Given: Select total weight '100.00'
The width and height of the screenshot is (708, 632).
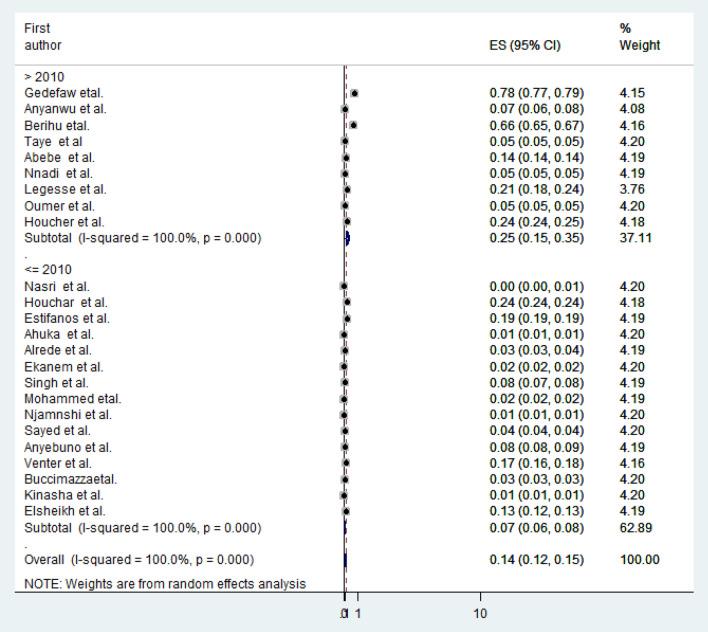Looking at the screenshot, I should tap(639, 560).
